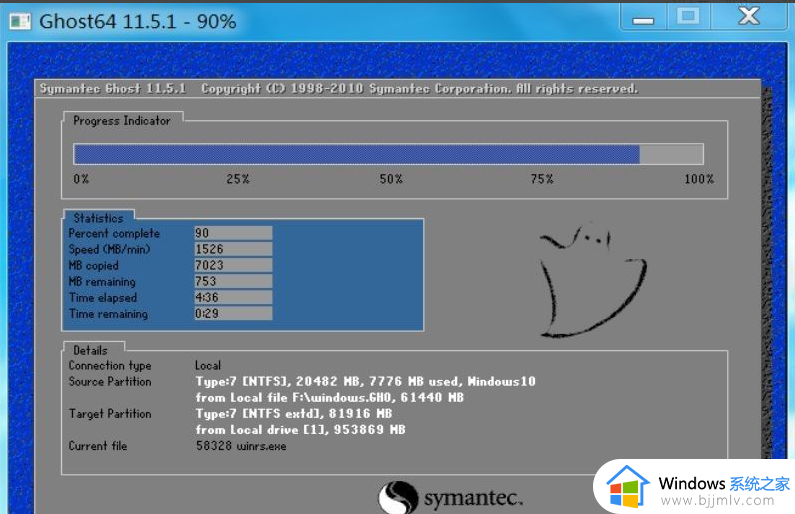
Task: Click the Details panel heading
Action: (90, 350)
